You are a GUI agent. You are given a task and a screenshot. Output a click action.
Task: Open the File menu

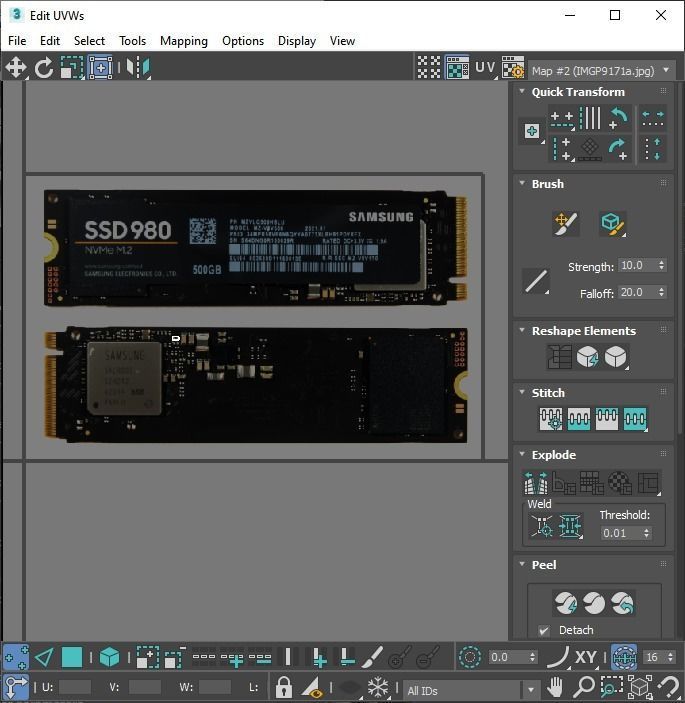tap(17, 41)
